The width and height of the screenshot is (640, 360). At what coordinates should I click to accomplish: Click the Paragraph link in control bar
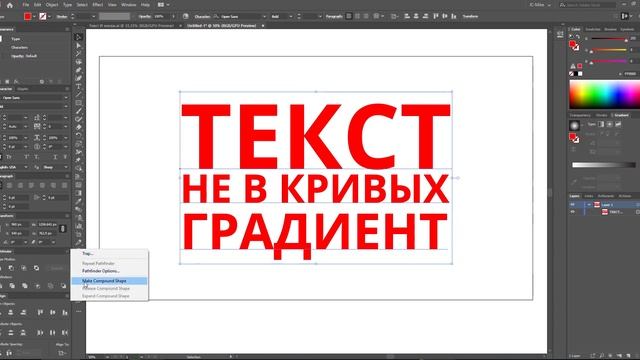[x=334, y=16]
